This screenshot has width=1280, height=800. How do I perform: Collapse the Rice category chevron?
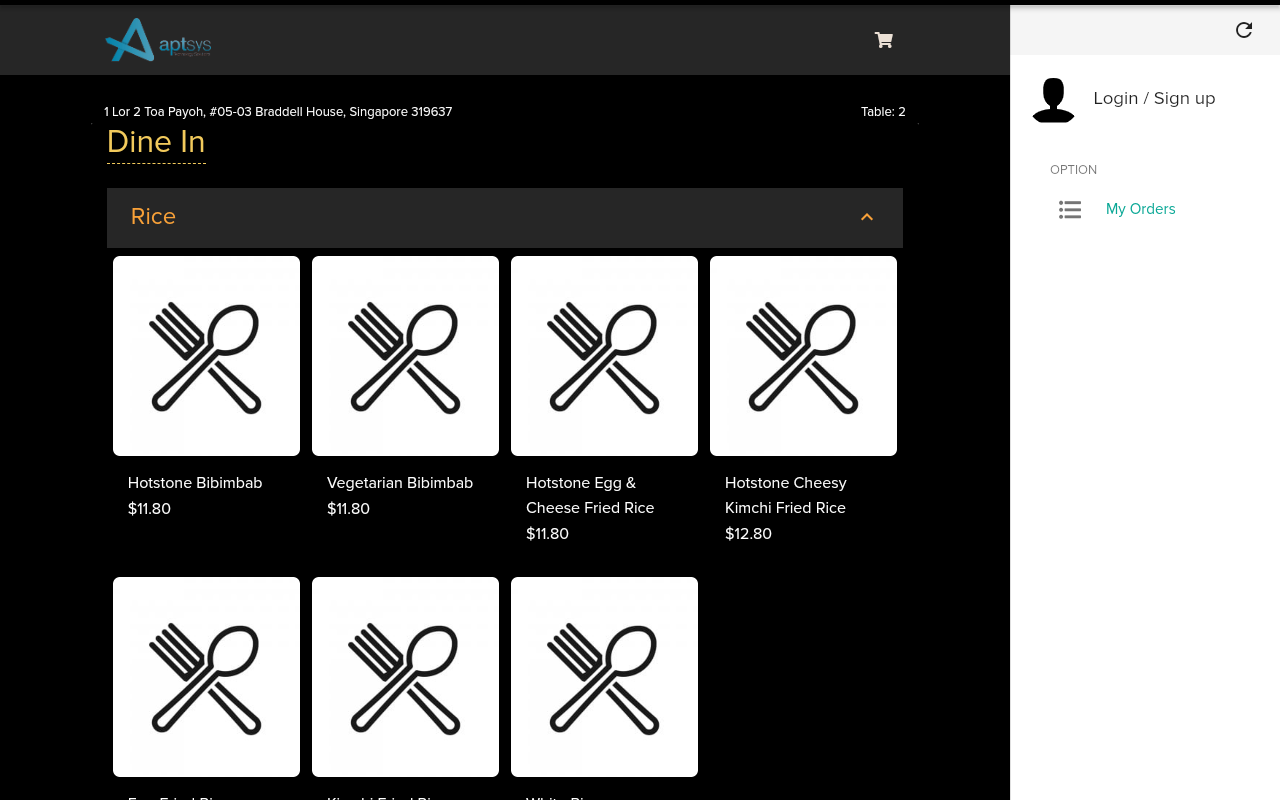coord(867,217)
